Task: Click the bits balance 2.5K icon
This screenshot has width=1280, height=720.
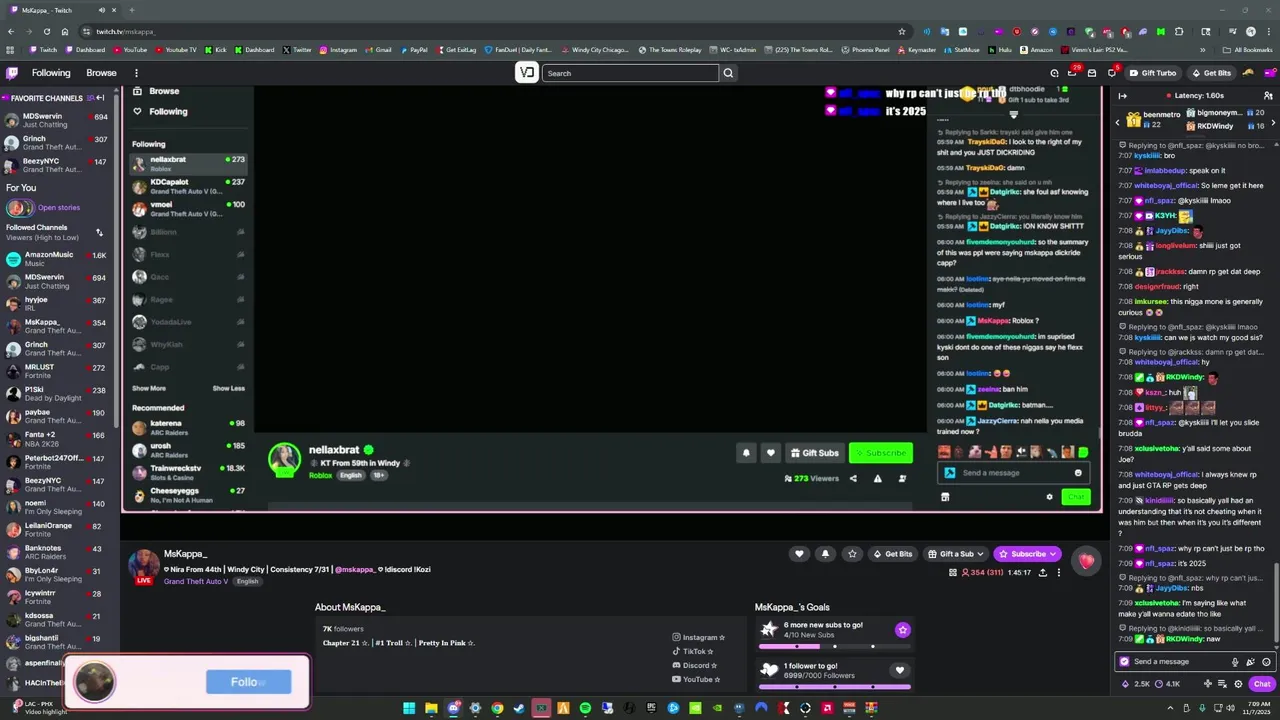Action: tap(1134, 684)
